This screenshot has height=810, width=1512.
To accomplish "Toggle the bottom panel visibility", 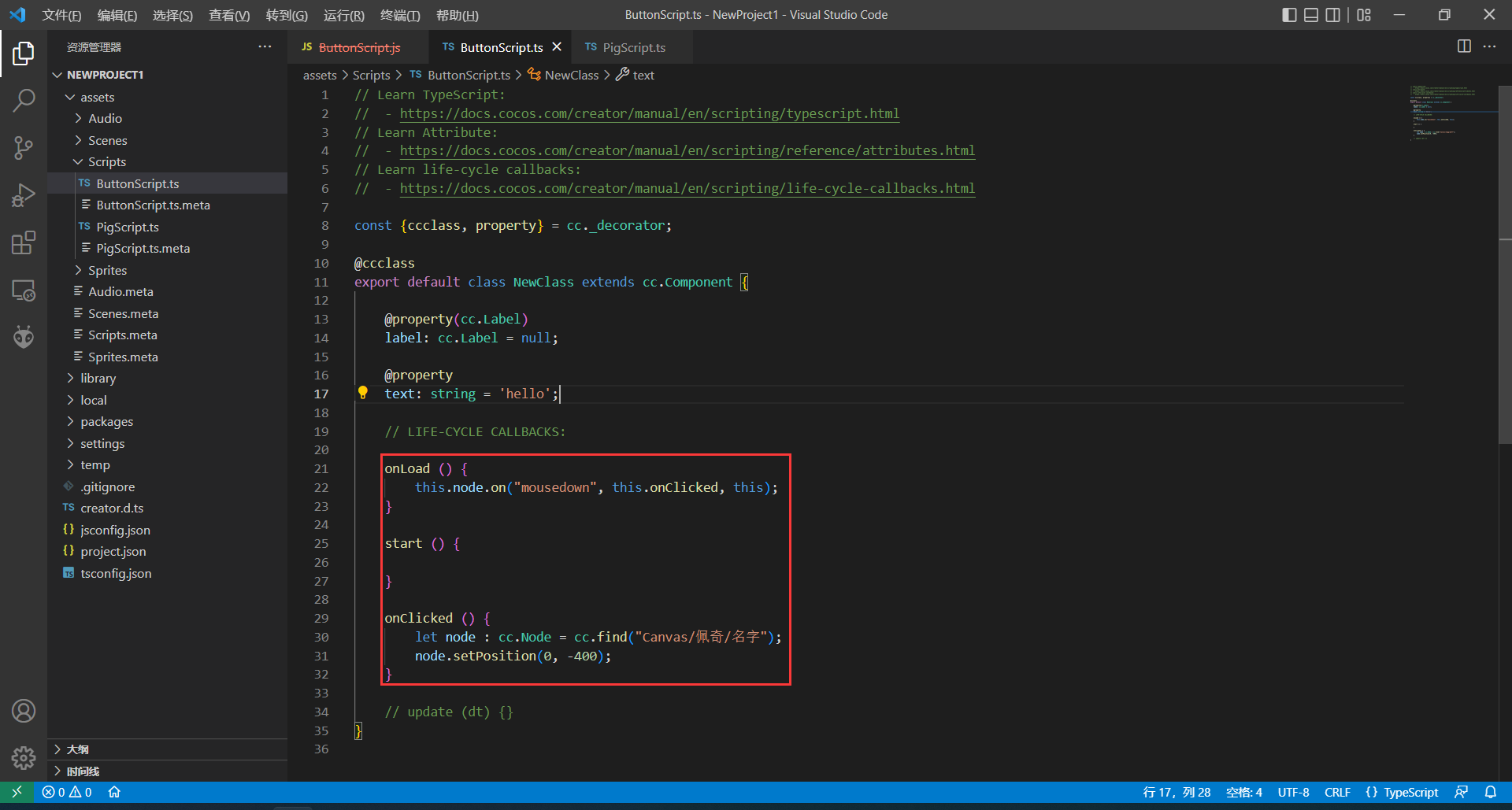I will [1311, 15].
